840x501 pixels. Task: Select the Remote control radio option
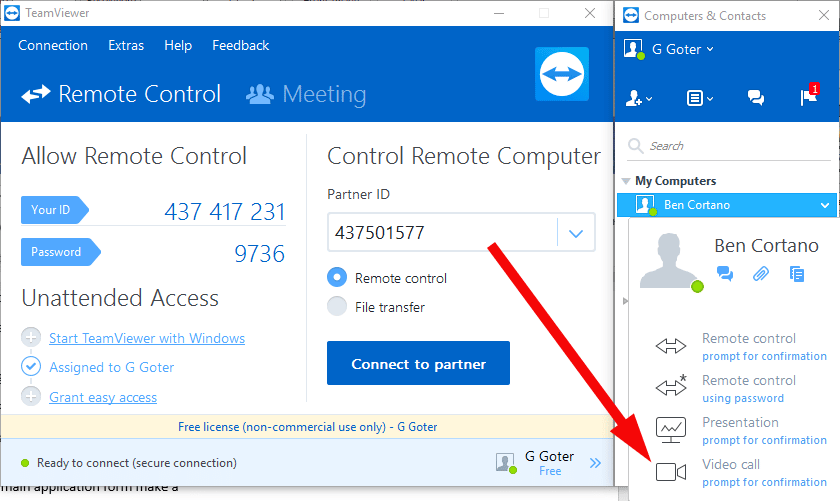click(337, 278)
